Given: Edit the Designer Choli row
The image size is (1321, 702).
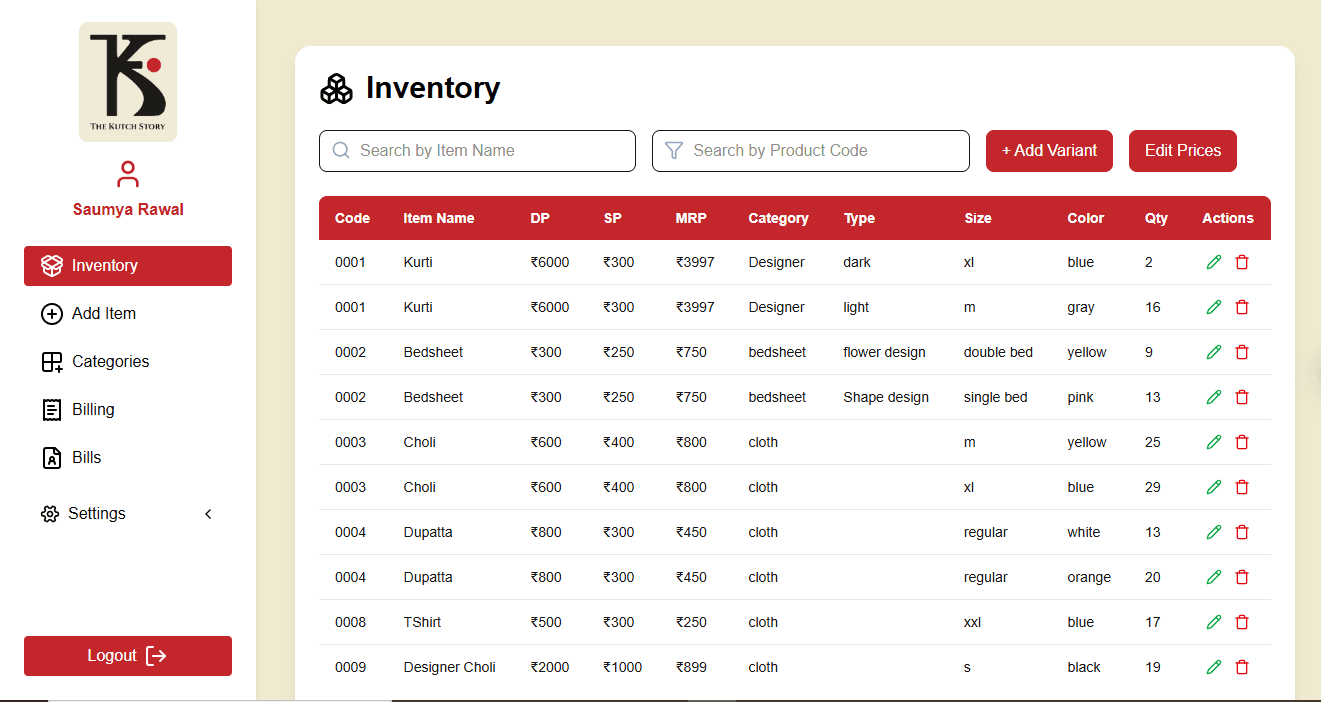Looking at the screenshot, I should pos(1214,667).
